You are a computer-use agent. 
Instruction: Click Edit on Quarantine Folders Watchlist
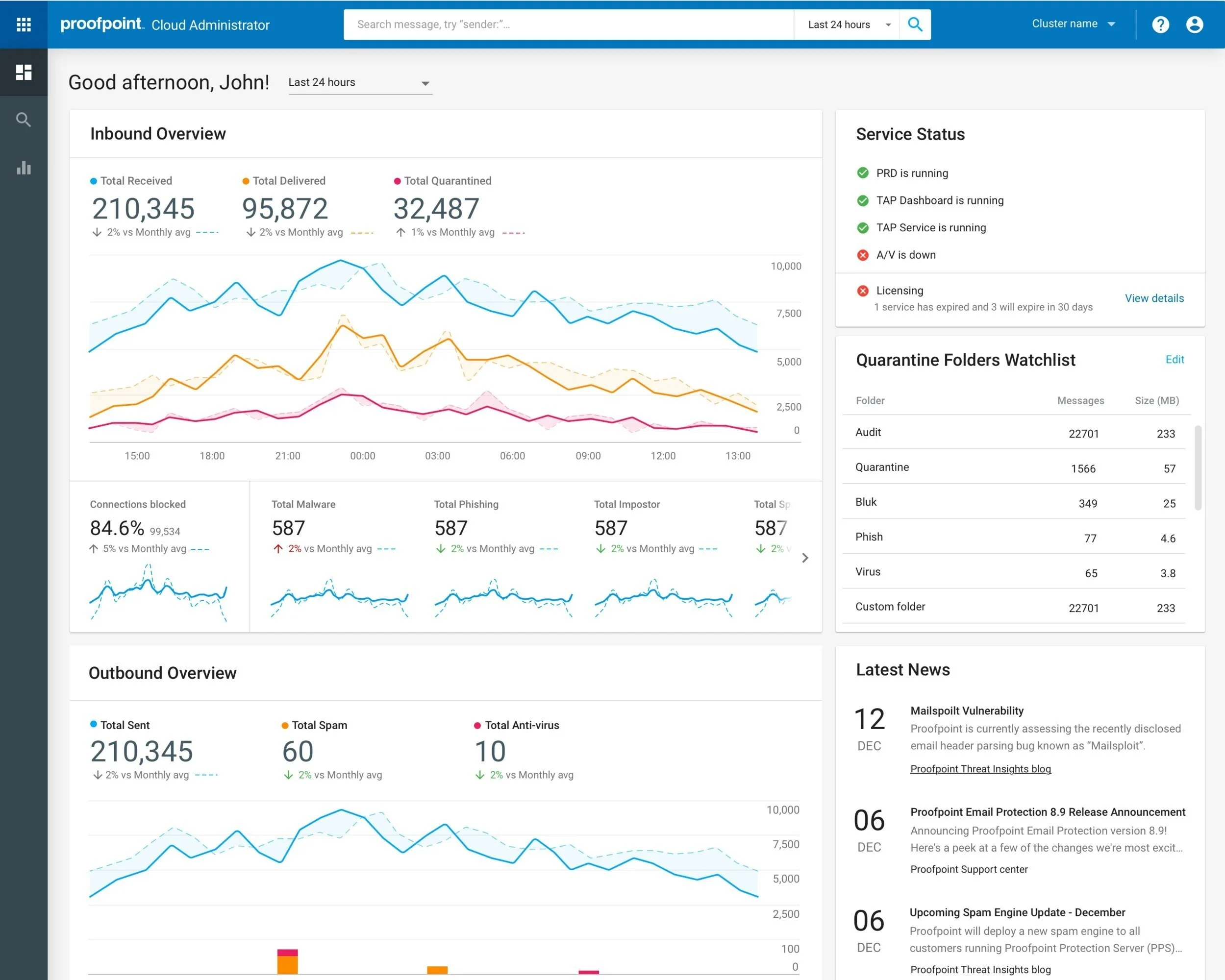(x=1175, y=360)
